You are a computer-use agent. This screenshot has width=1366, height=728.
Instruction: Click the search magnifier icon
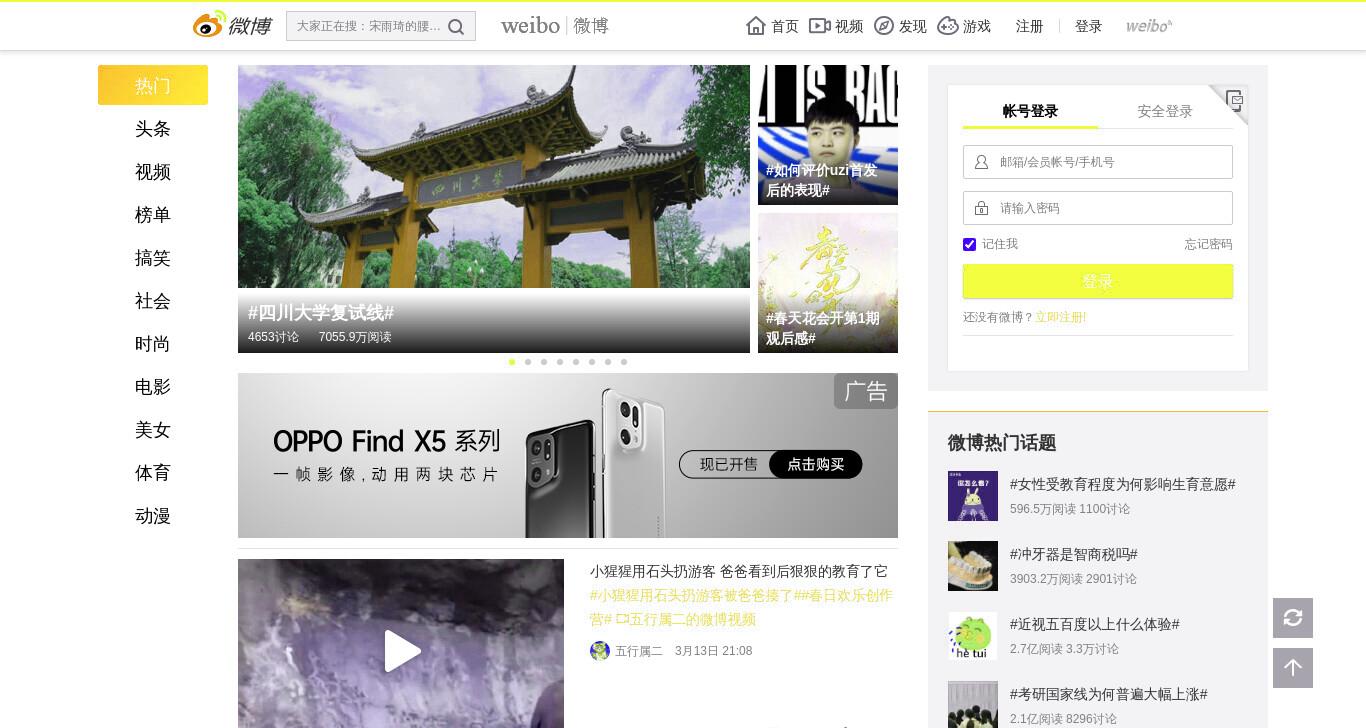[456, 27]
